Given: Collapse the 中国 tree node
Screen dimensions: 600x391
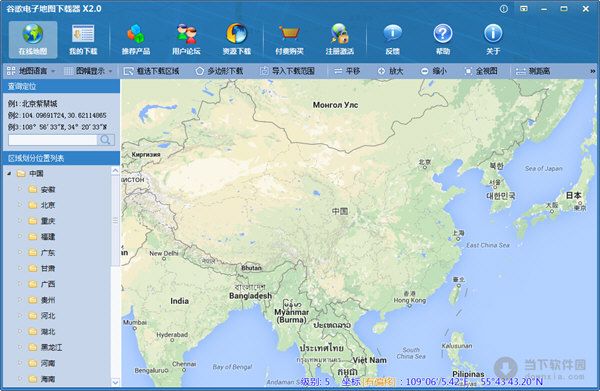Looking at the screenshot, I should pyautogui.click(x=9, y=174).
